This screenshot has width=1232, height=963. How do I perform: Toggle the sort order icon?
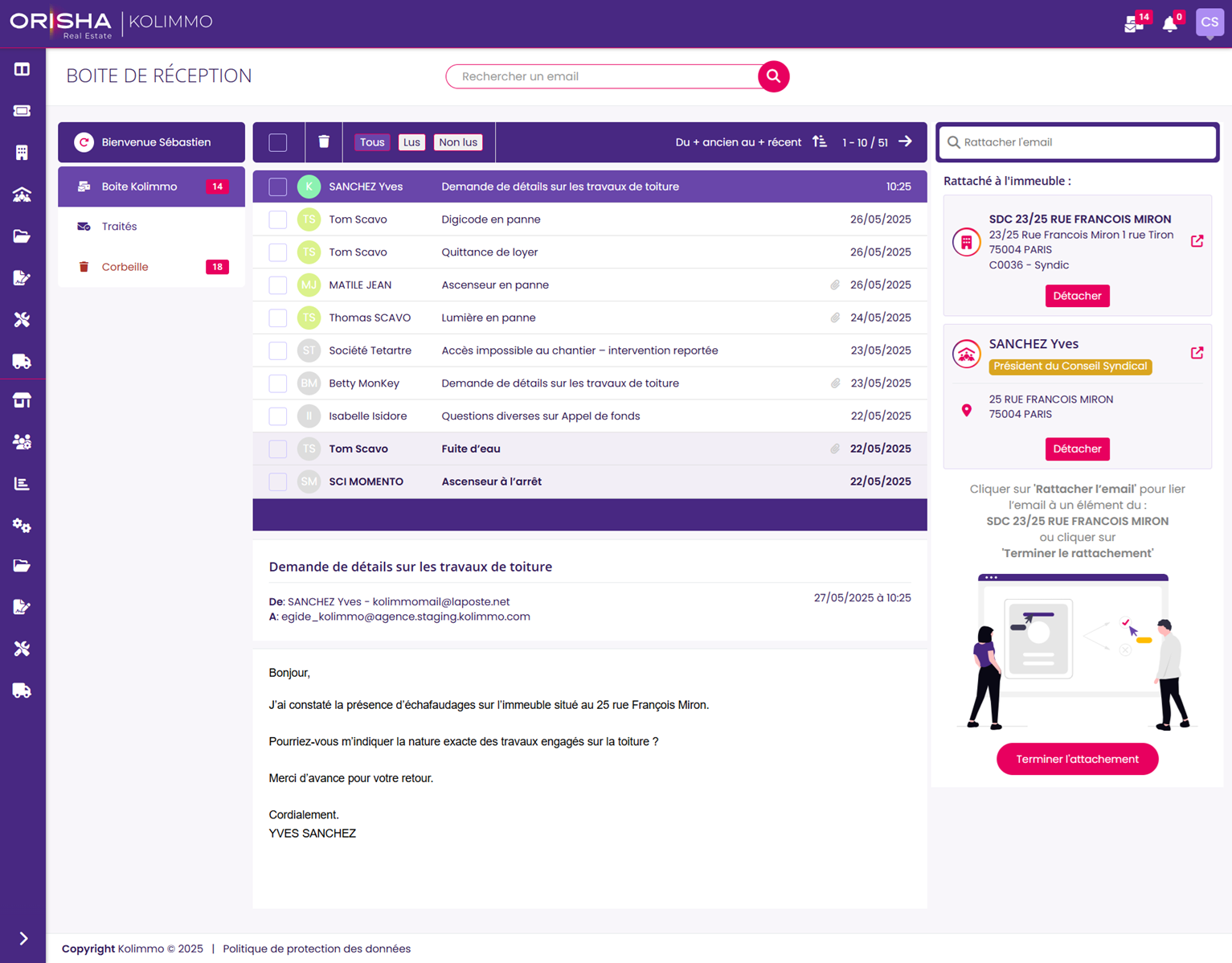[820, 142]
